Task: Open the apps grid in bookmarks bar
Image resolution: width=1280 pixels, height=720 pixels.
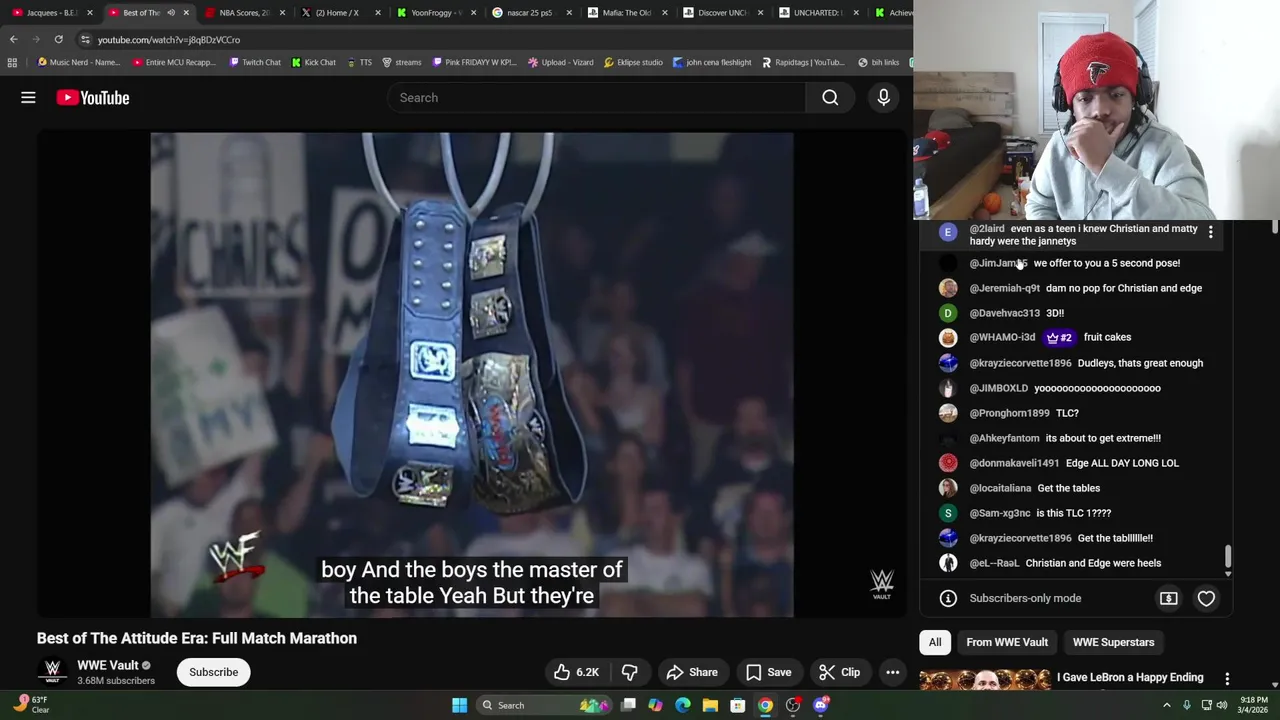Action: 12,62
